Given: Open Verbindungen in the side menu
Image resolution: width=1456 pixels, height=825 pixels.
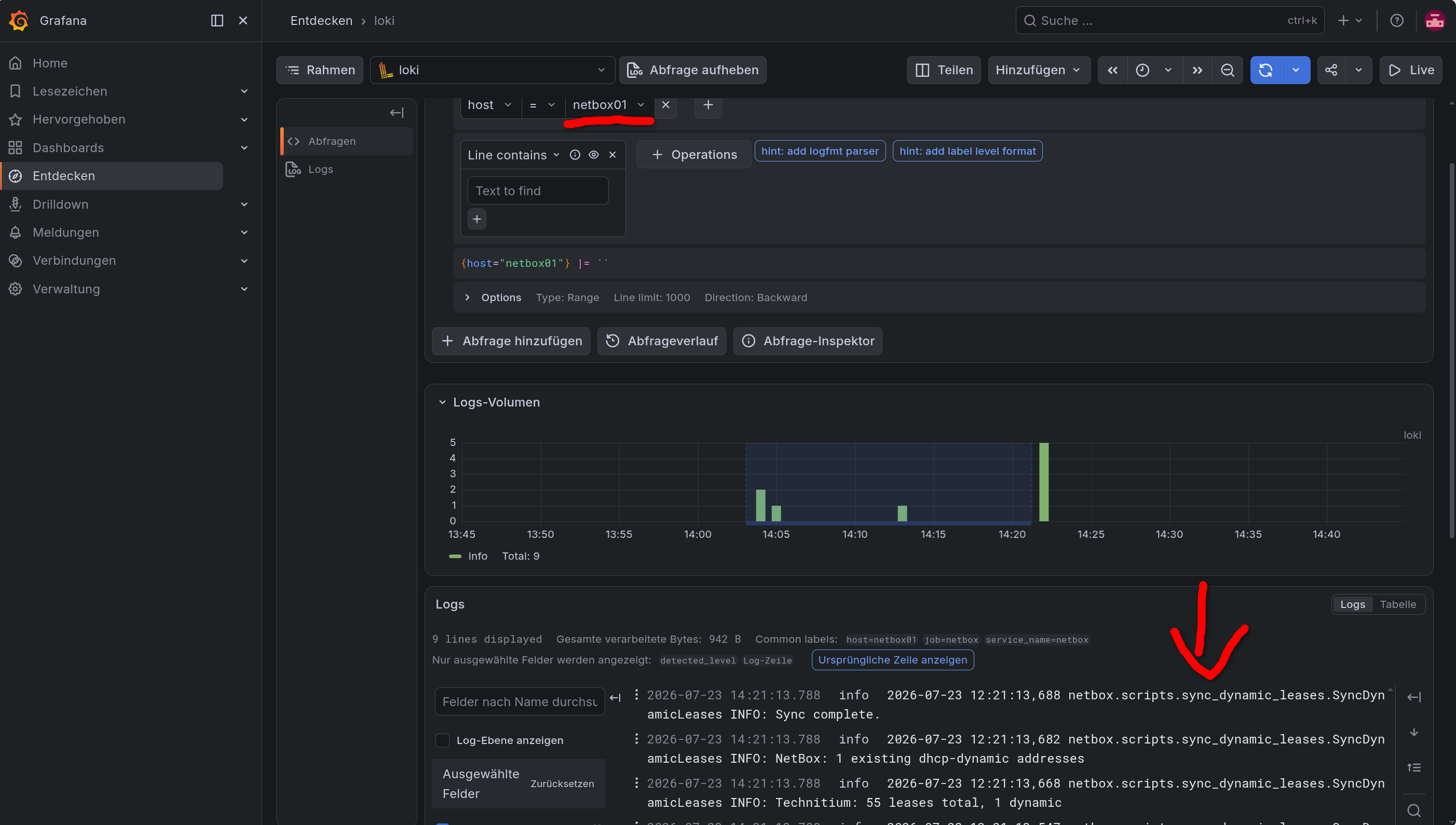Looking at the screenshot, I should 74,261.
